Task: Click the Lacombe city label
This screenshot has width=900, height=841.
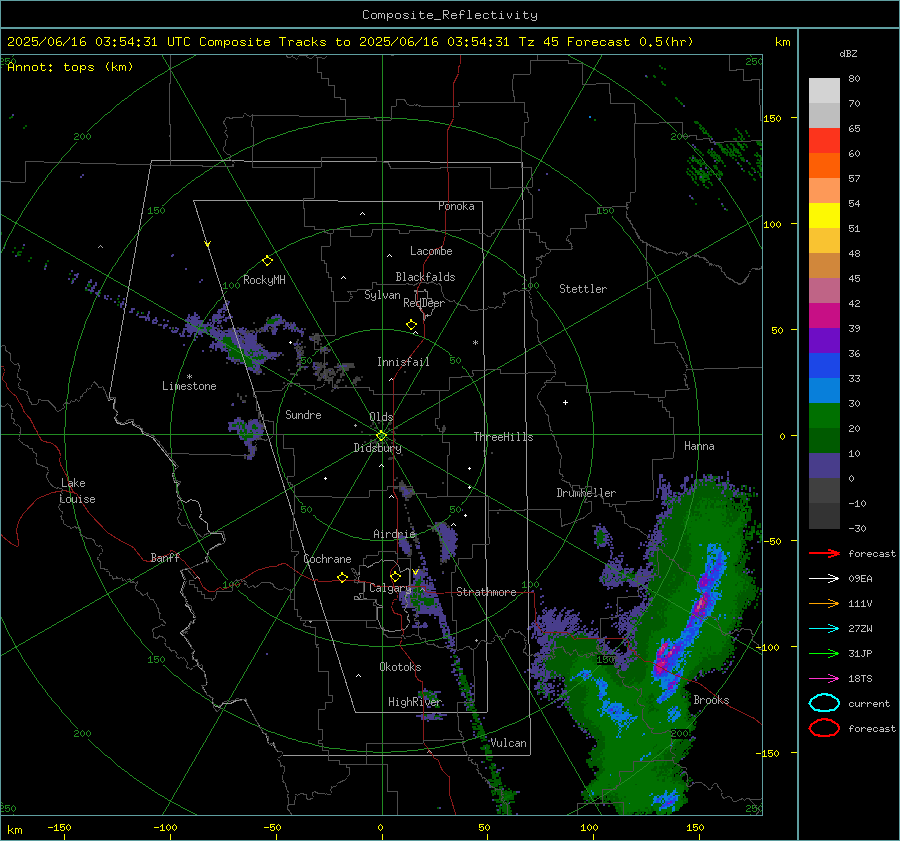Action: coord(431,251)
